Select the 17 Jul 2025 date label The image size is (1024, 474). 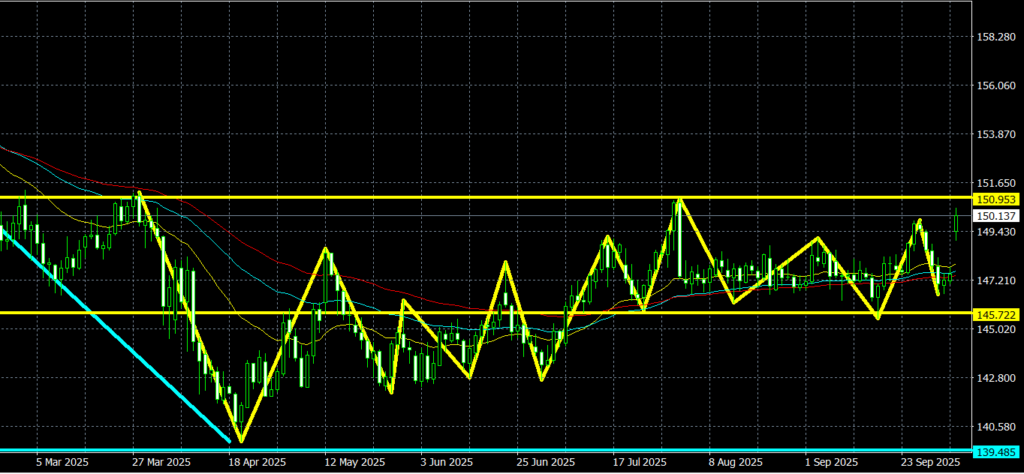640,464
